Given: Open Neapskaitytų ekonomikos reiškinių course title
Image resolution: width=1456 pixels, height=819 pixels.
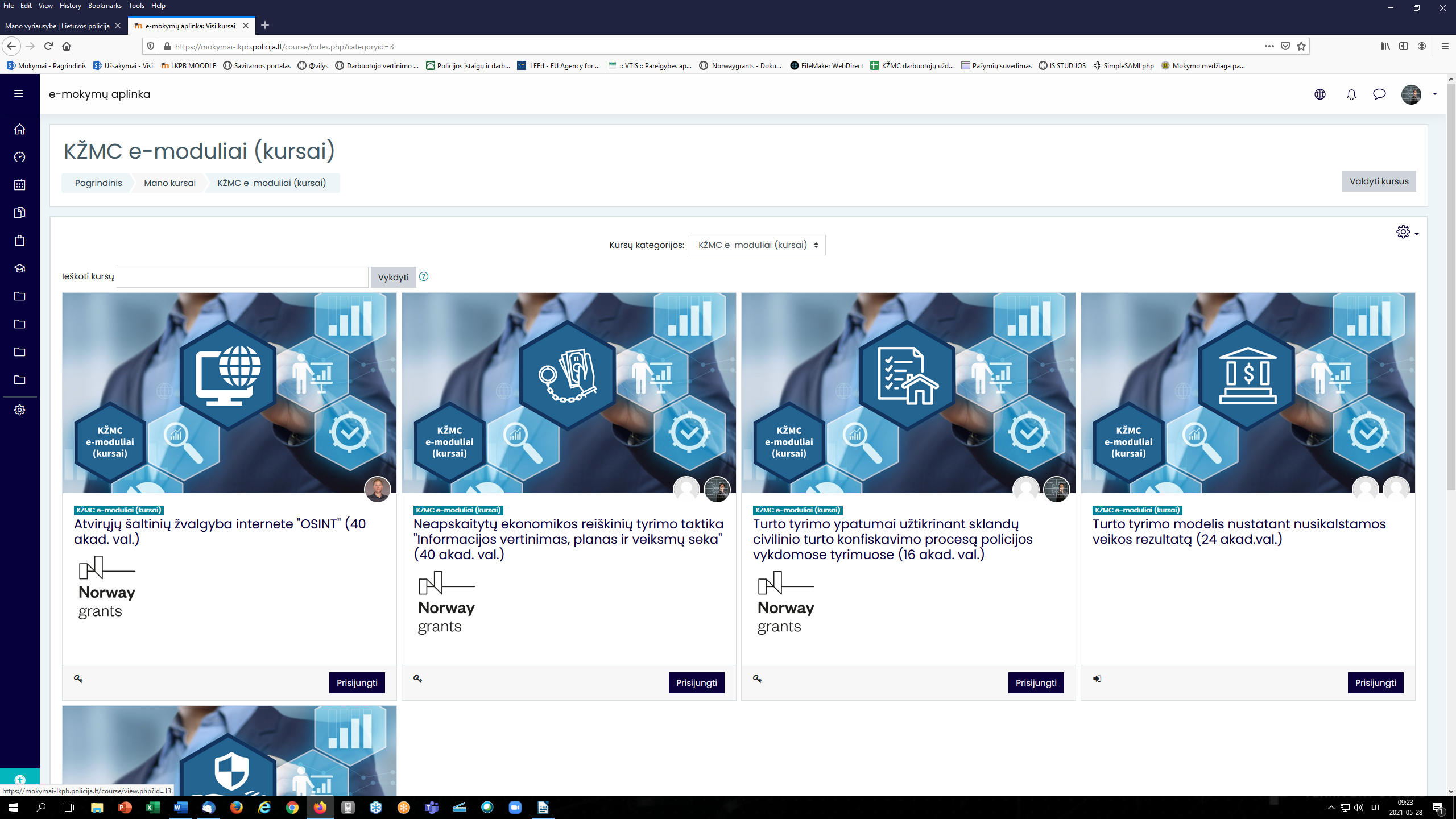Looking at the screenshot, I should pyautogui.click(x=568, y=539).
